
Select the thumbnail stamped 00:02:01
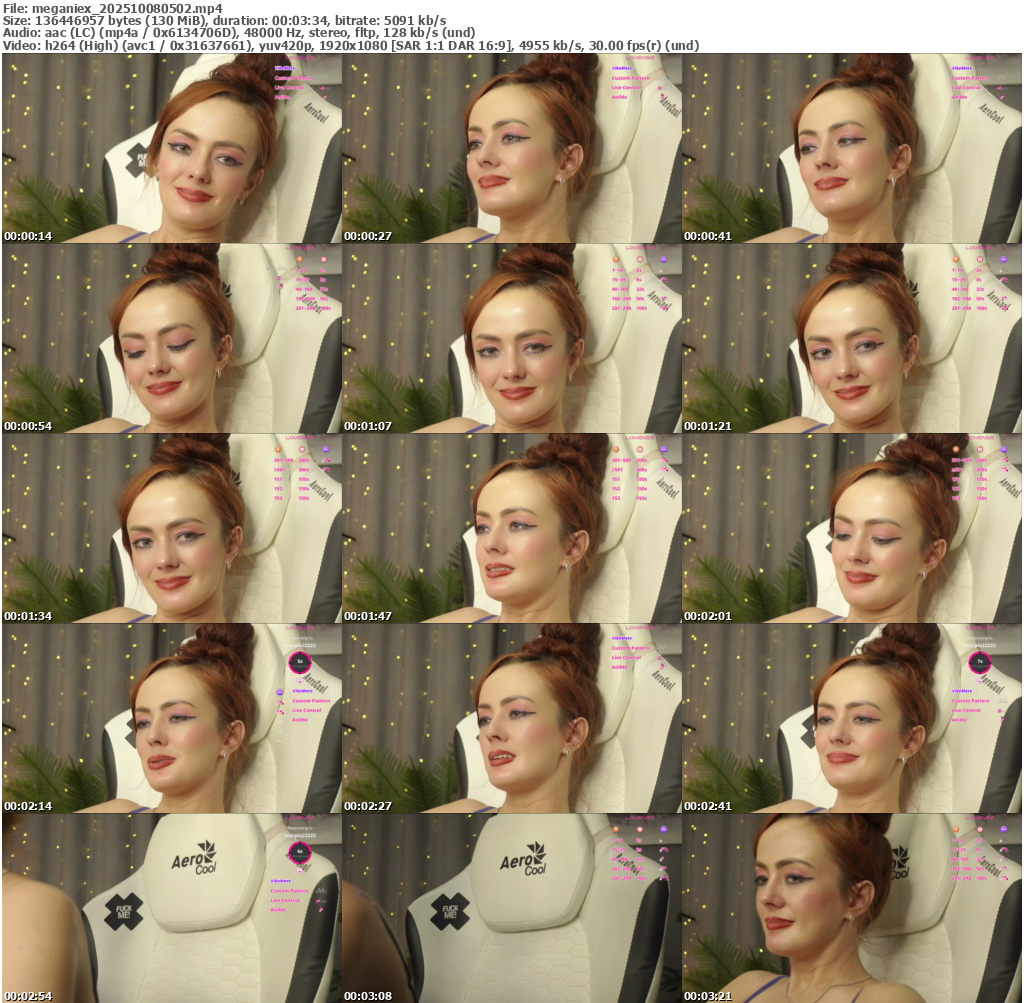coord(852,528)
